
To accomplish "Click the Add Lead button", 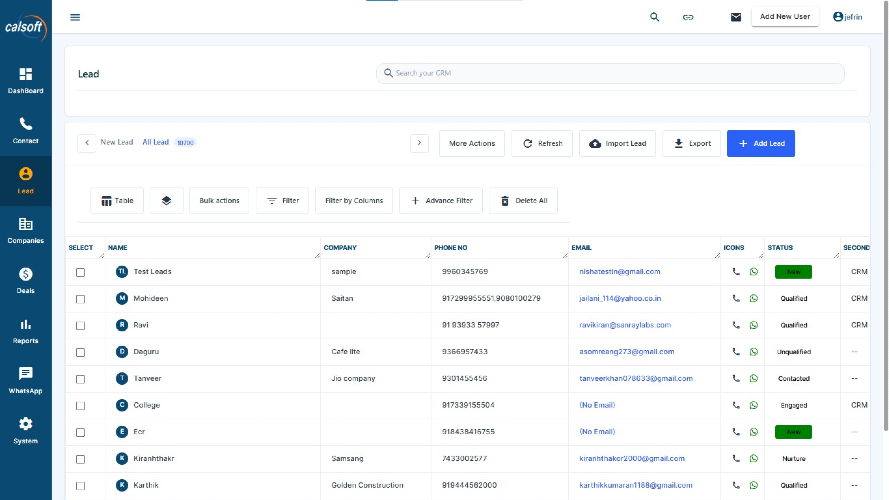I will pos(760,144).
